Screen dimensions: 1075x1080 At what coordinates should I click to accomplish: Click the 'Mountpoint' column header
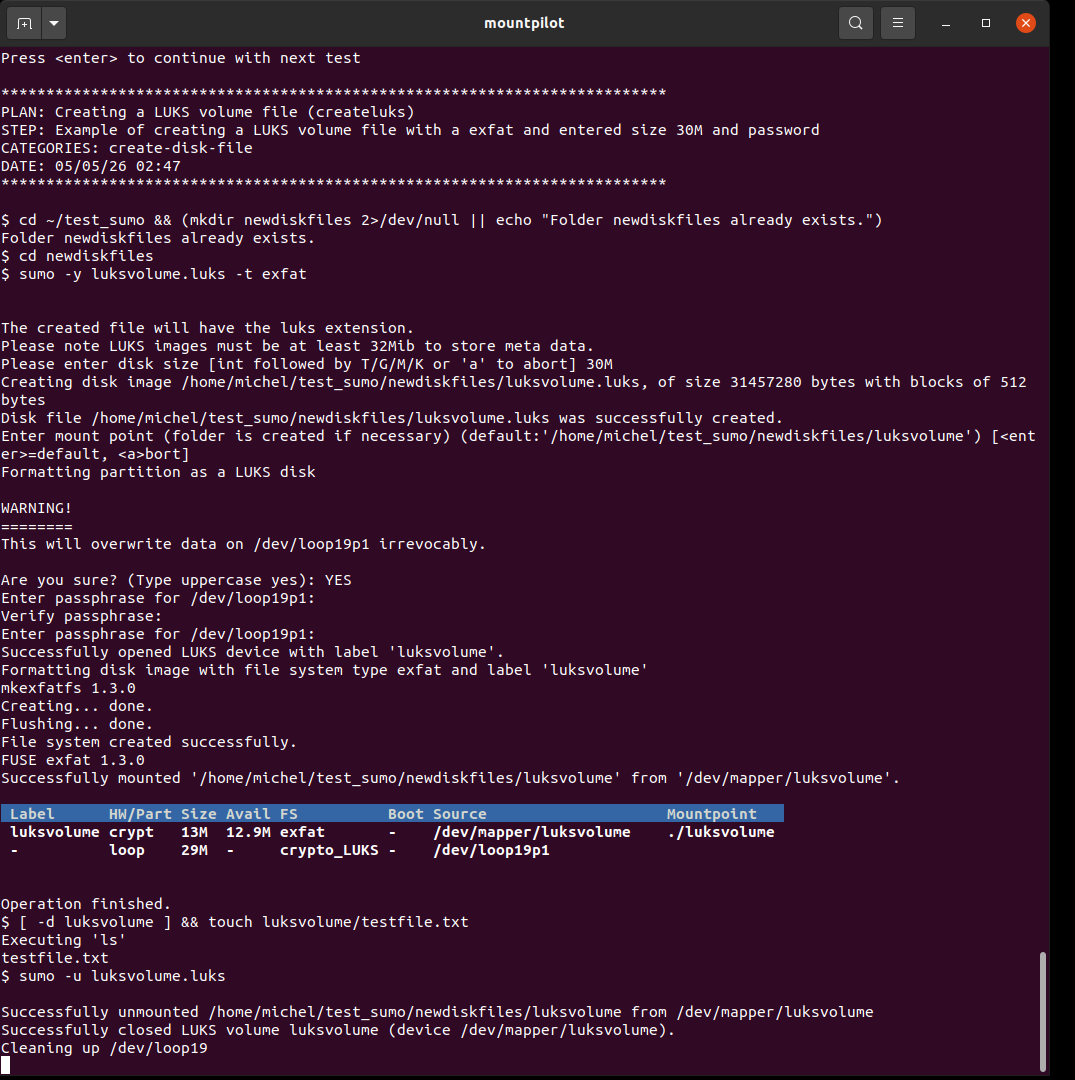(x=711, y=813)
